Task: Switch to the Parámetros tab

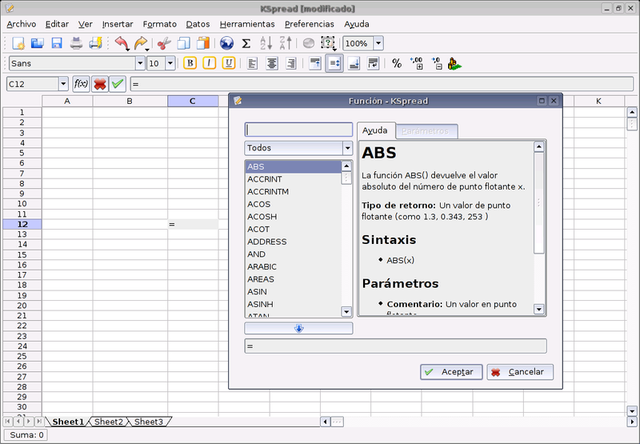Action: coord(425,131)
